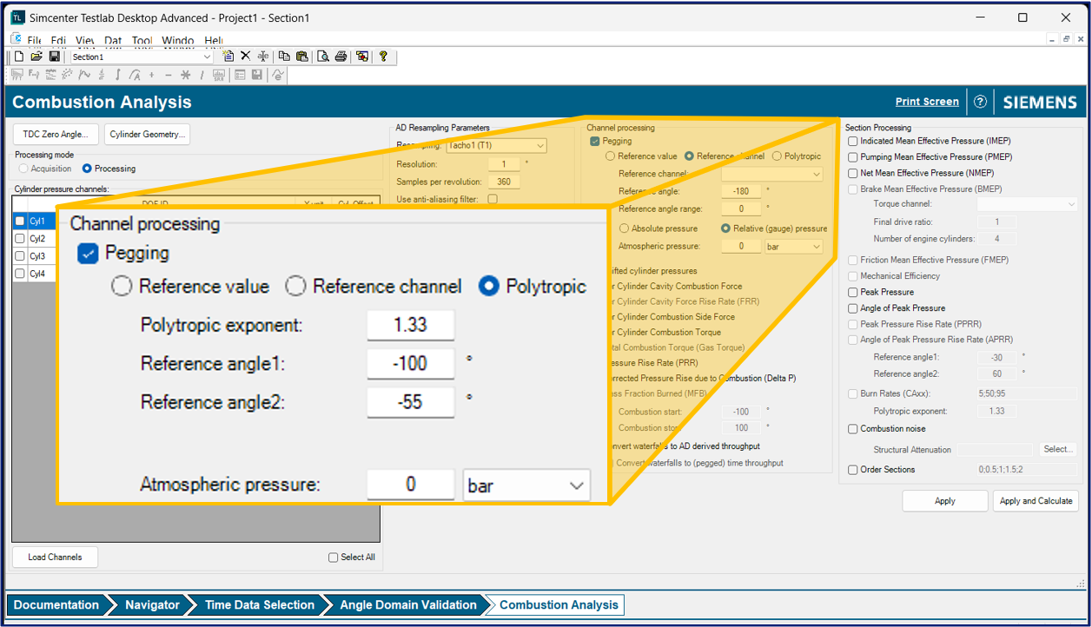Enable the Combustion noise checkbox

852,429
